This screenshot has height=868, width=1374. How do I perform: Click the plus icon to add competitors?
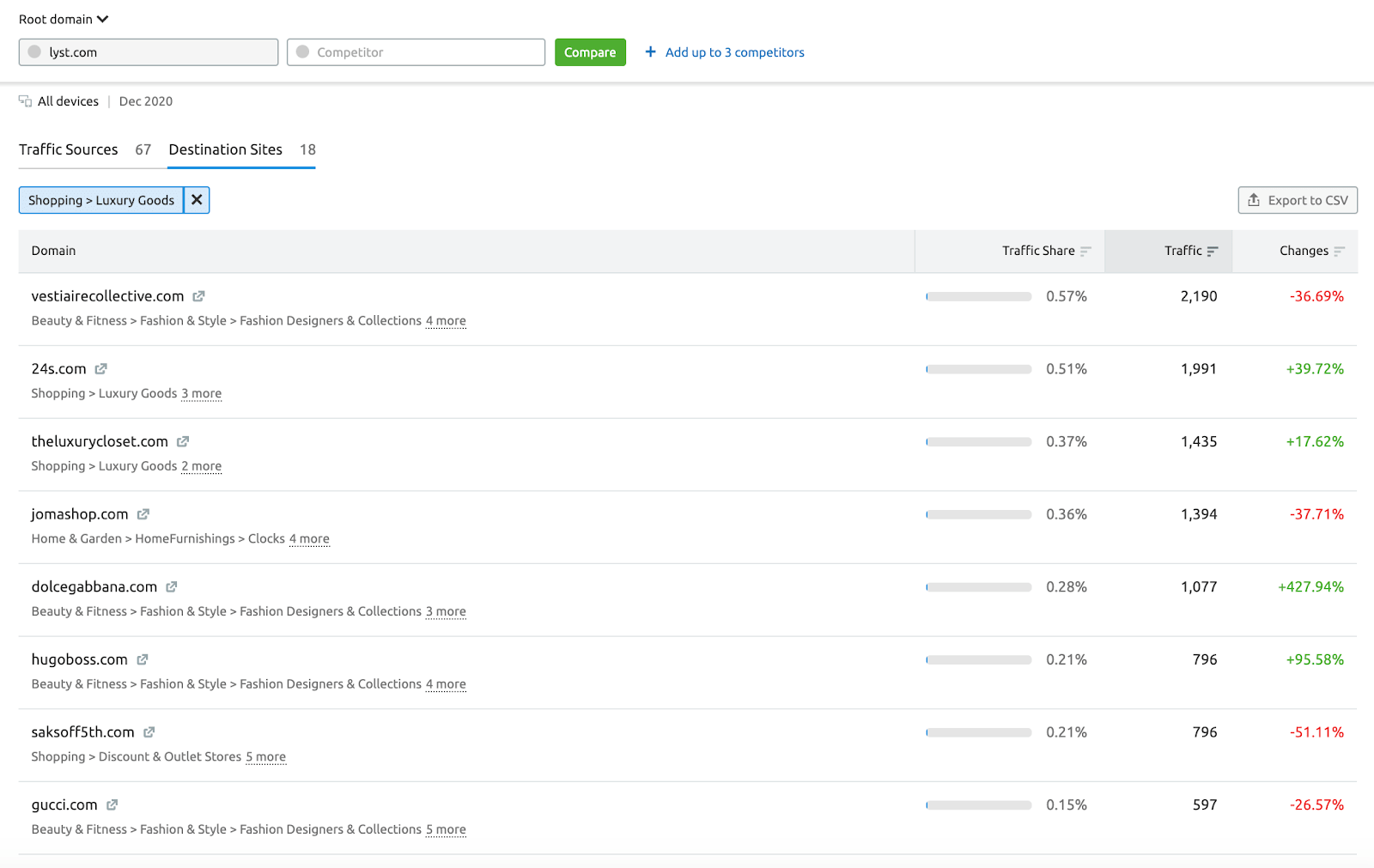[650, 52]
